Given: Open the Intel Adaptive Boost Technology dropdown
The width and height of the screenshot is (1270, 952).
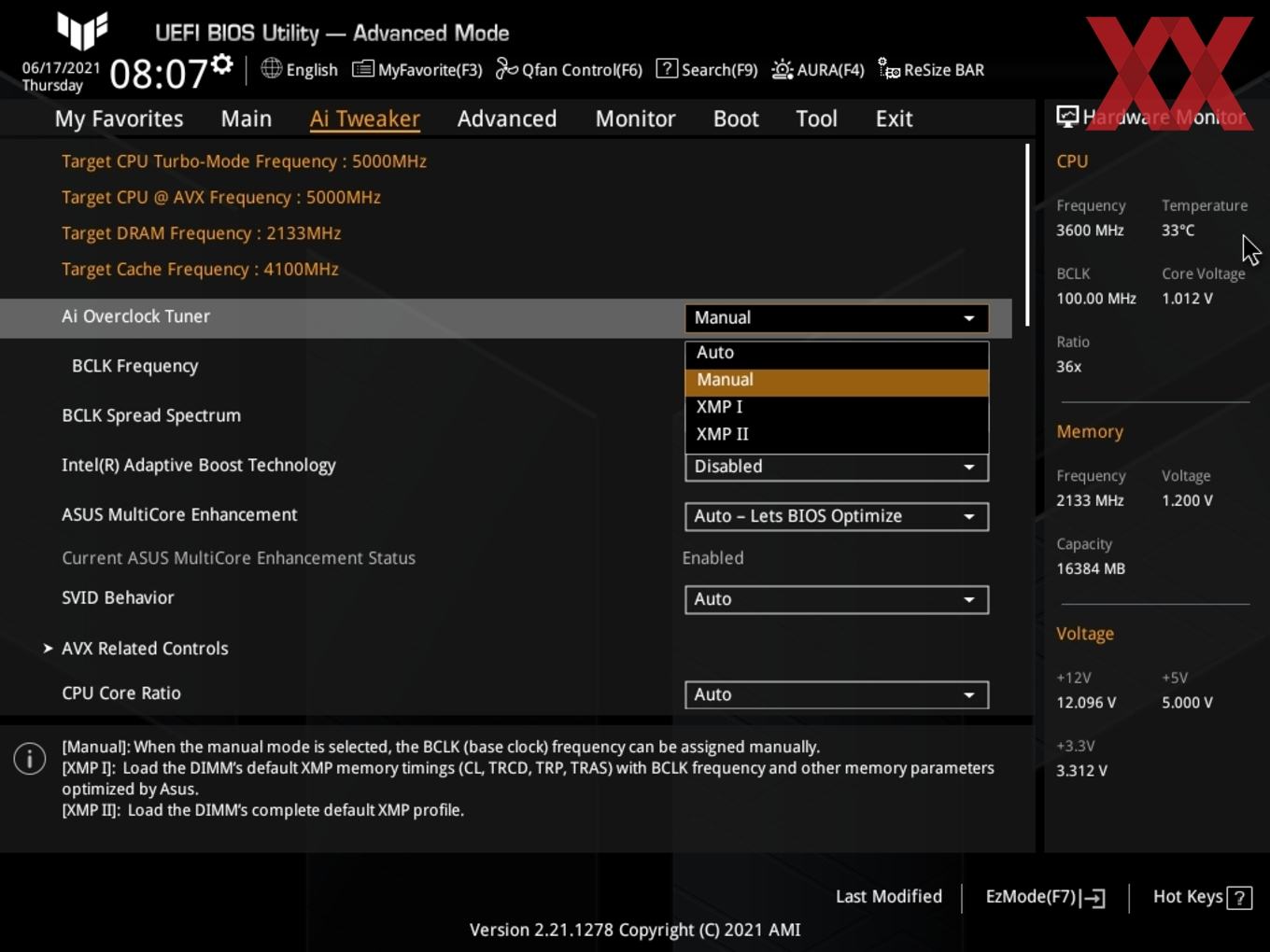Looking at the screenshot, I should 837,467.
